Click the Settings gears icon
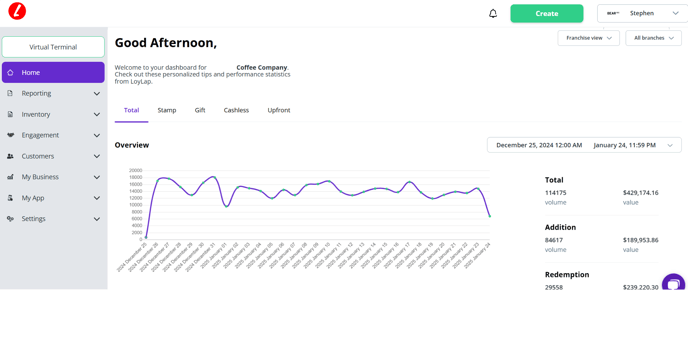The width and height of the screenshot is (688, 361). 10,218
